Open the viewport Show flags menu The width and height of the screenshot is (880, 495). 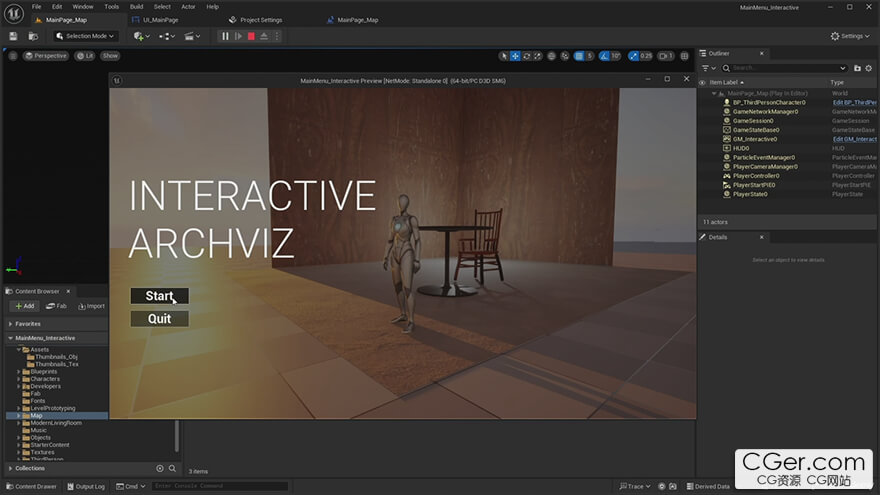pyautogui.click(x=111, y=56)
